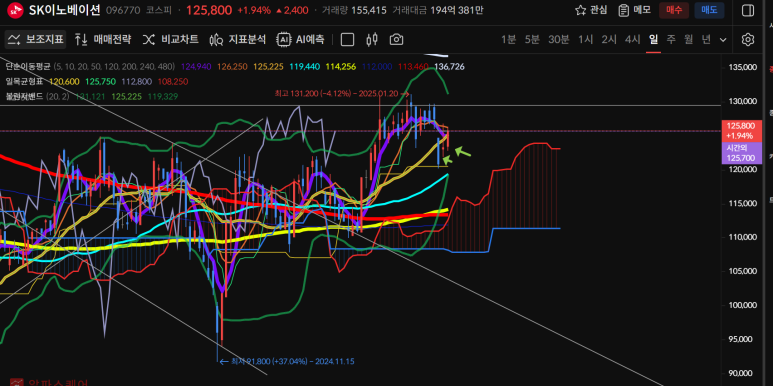Capture chart with camera icon

396,39
